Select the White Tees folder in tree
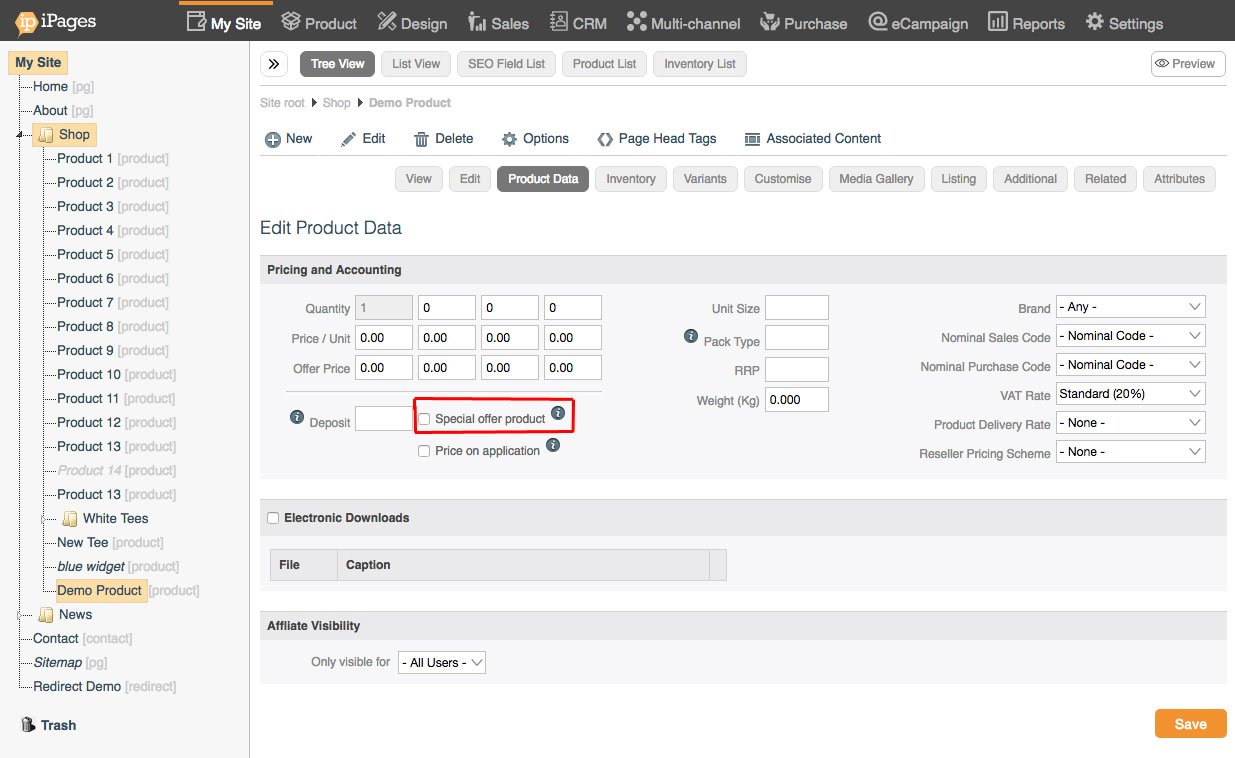The height and width of the screenshot is (758, 1235). pos(105,518)
